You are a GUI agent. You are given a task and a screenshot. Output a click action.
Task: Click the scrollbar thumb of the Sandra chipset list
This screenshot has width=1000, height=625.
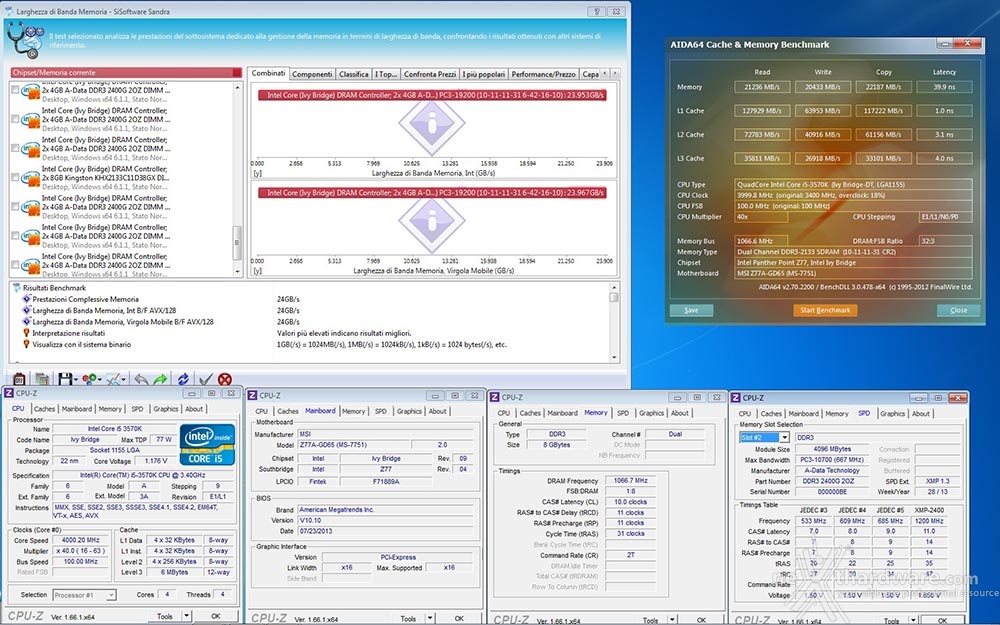pos(237,242)
